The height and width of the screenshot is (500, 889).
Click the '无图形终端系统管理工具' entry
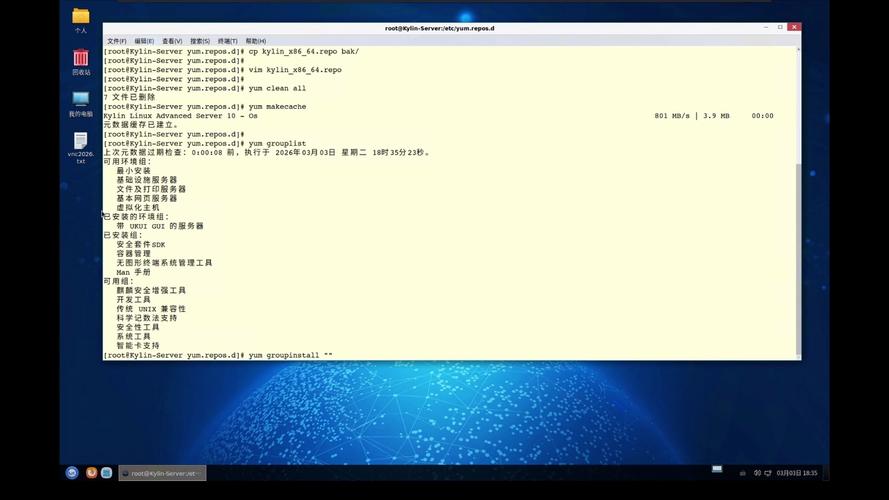(x=164, y=263)
